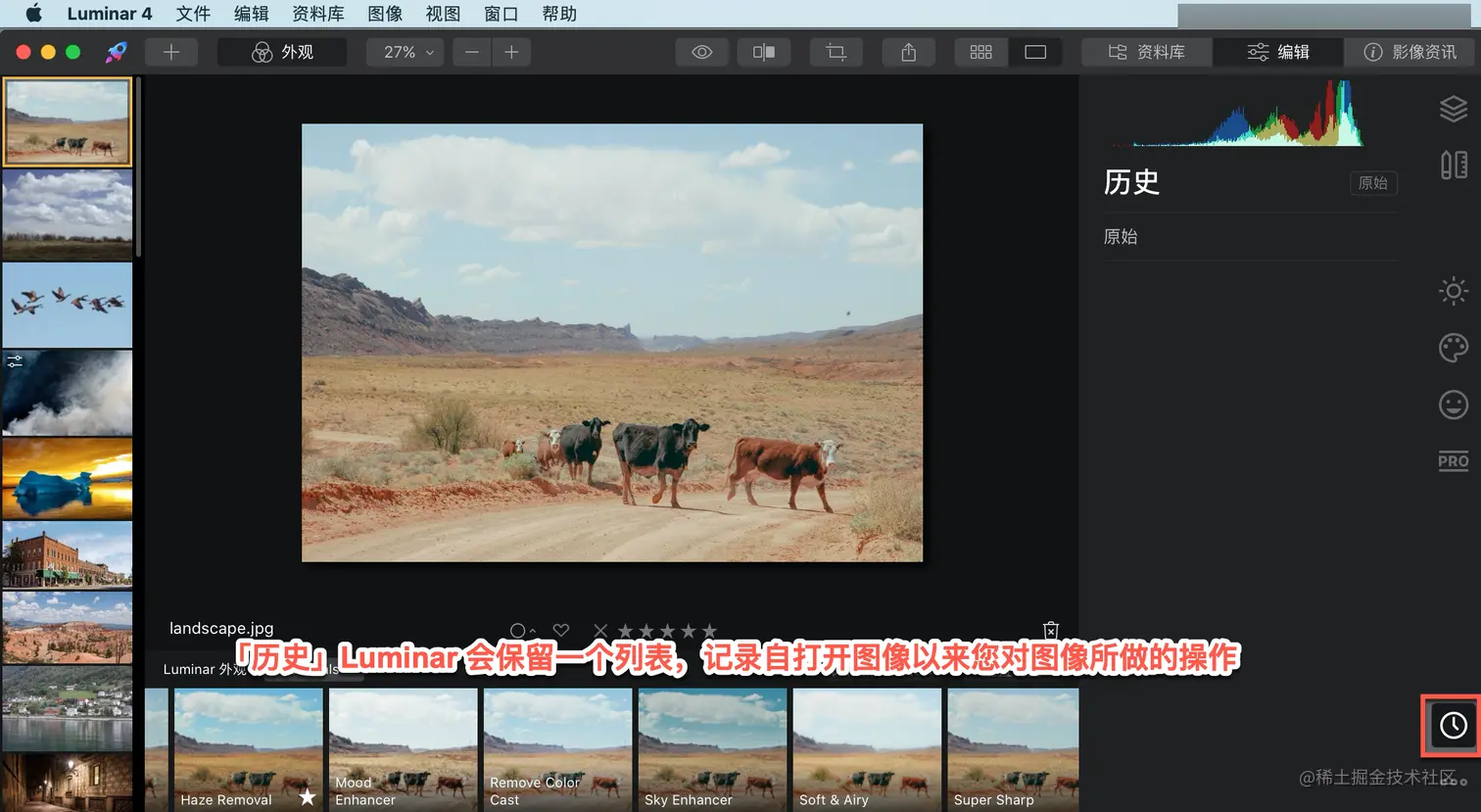The width and height of the screenshot is (1481, 812).
Task: Select the lakeside town thumbnail
Action: tap(68, 708)
